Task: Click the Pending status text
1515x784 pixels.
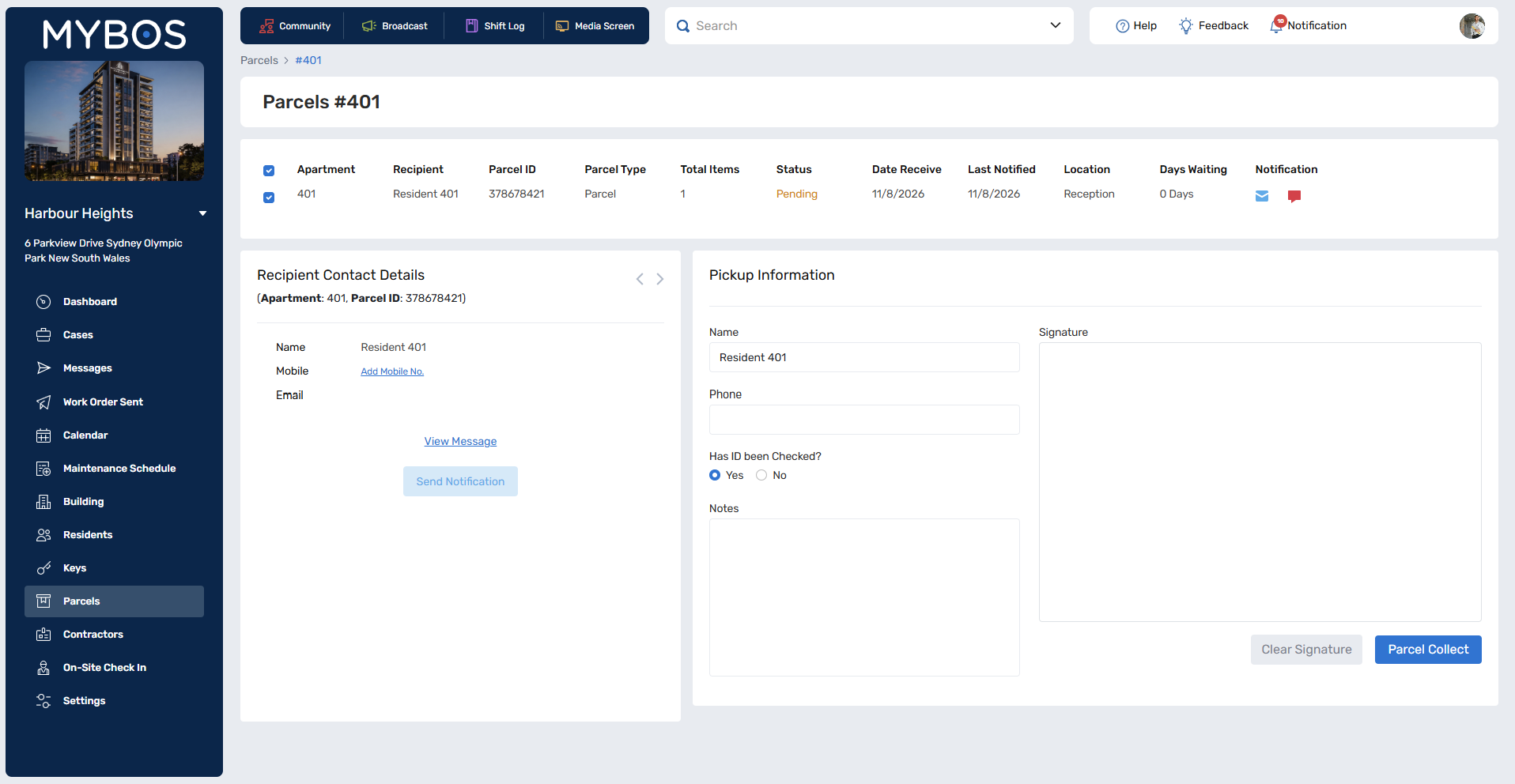Action: [x=796, y=194]
